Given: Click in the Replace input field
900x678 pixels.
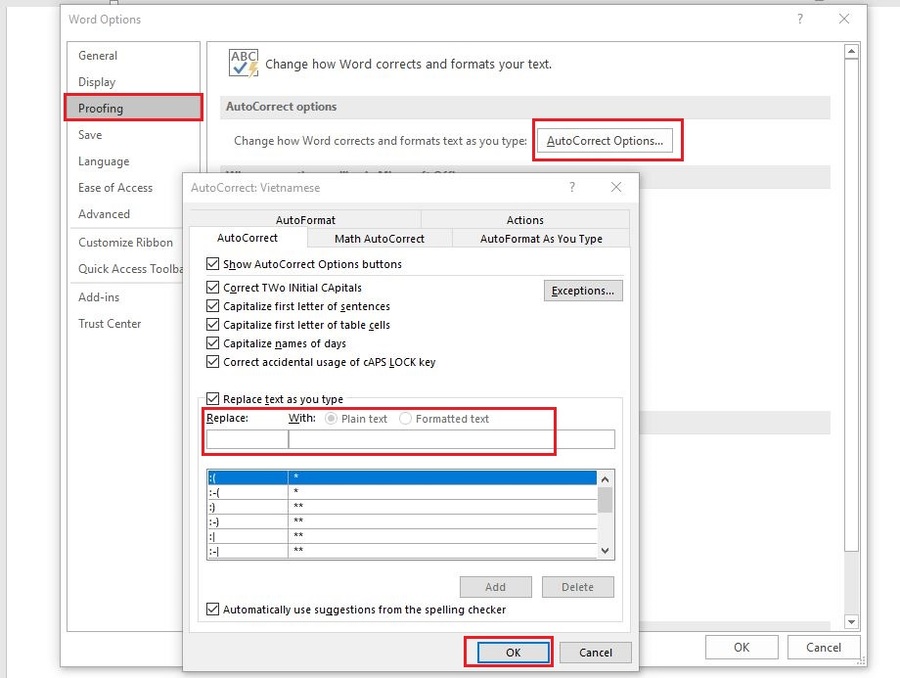Looking at the screenshot, I should pos(247,439).
